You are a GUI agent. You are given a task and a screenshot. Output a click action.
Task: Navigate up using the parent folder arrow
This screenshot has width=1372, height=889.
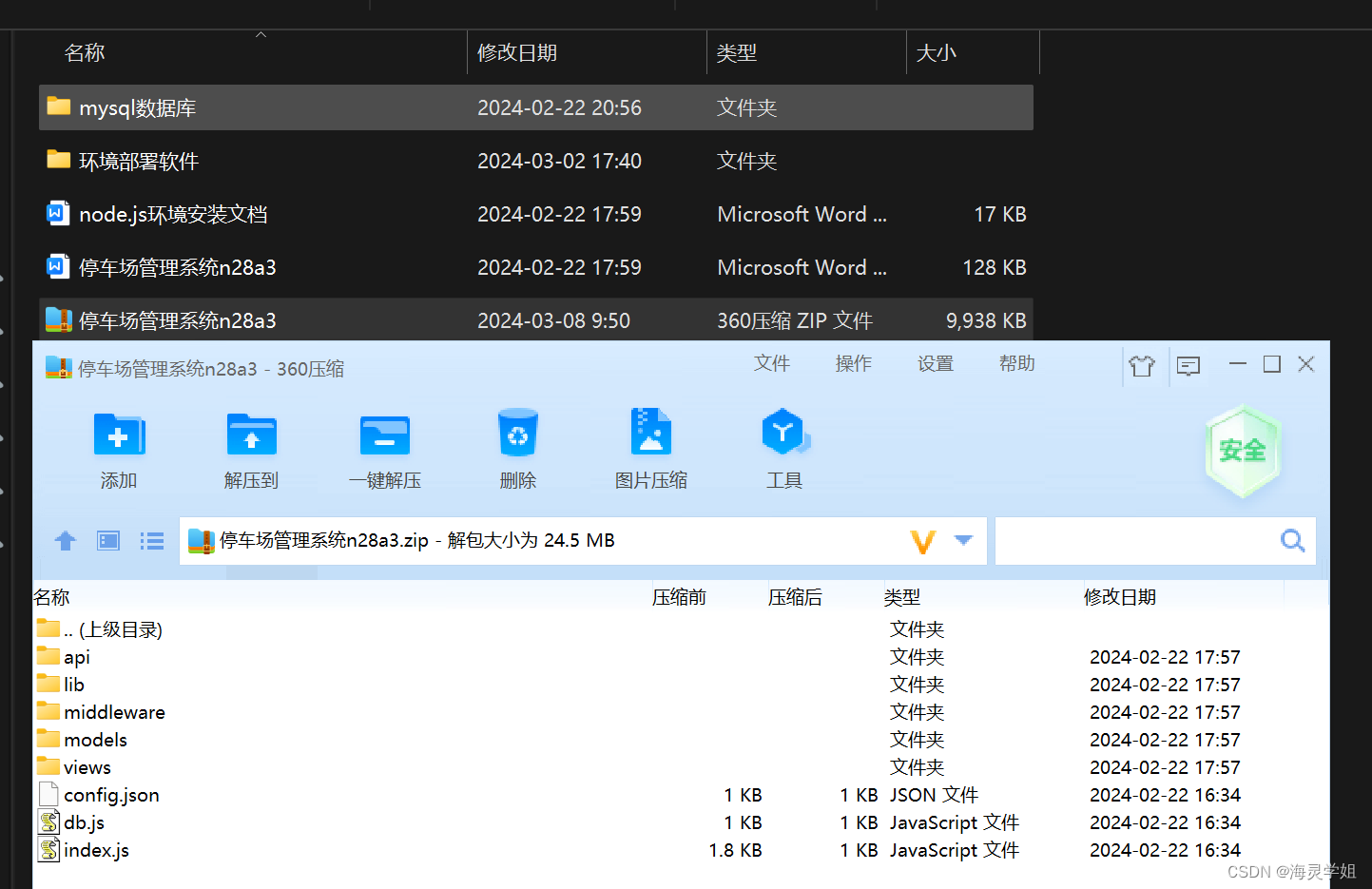tap(65, 540)
